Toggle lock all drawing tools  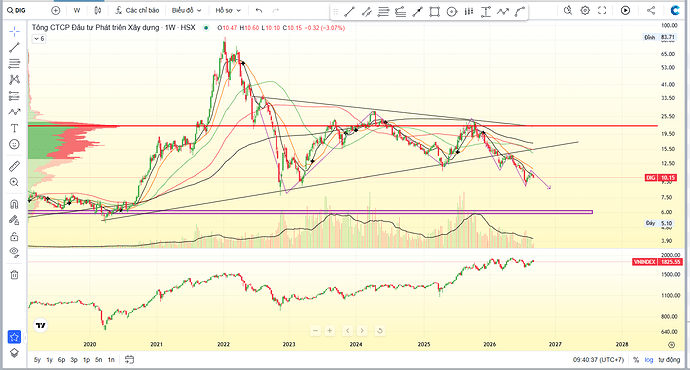[x=15, y=237]
